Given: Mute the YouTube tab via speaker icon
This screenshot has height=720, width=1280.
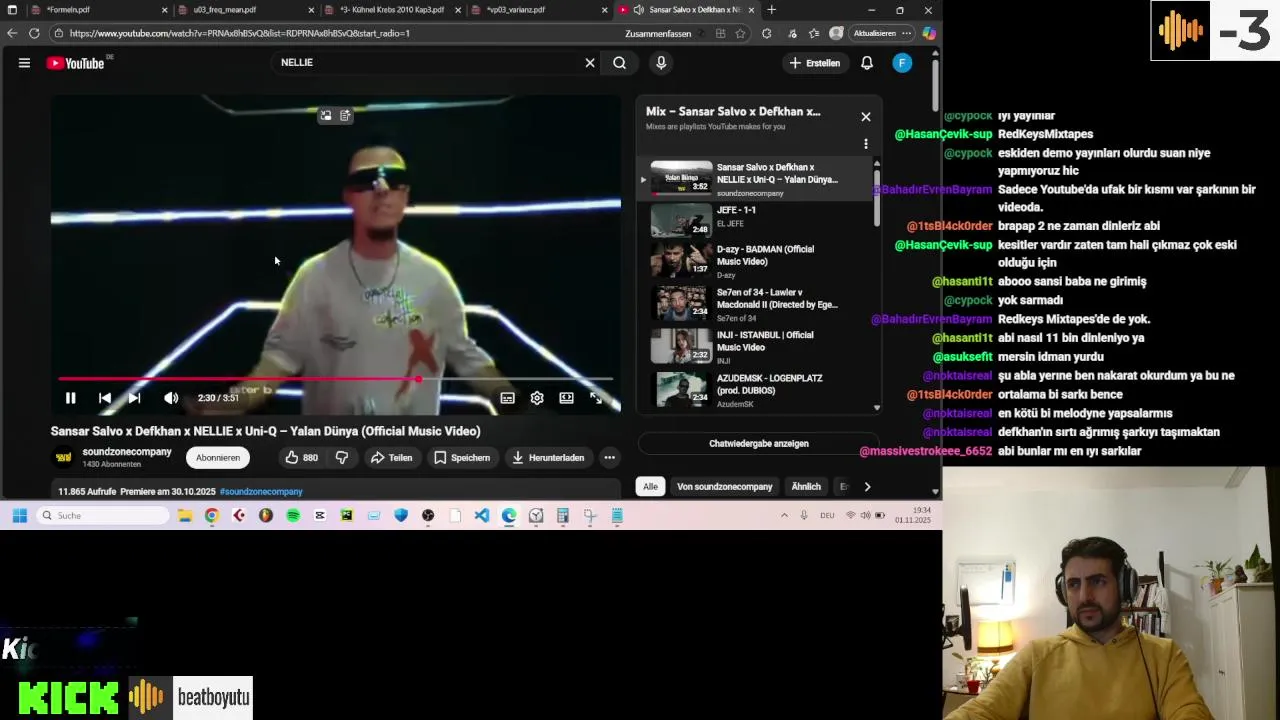Looking at the screenshot, I should click(638, 10).
